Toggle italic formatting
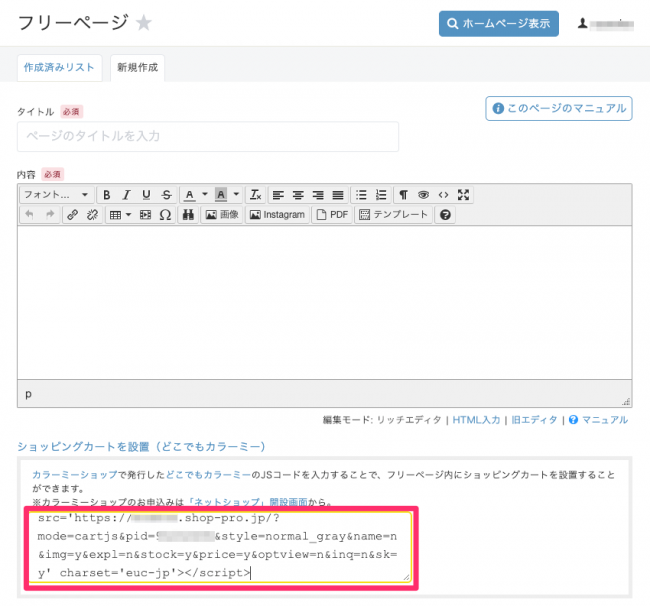This screenshot has height=606, width=650. pos(126,195)
